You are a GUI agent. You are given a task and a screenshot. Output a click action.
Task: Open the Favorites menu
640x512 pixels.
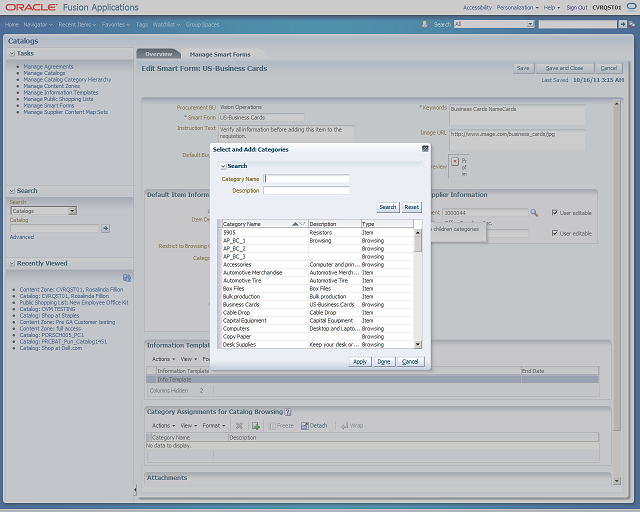tap(116, 25)
